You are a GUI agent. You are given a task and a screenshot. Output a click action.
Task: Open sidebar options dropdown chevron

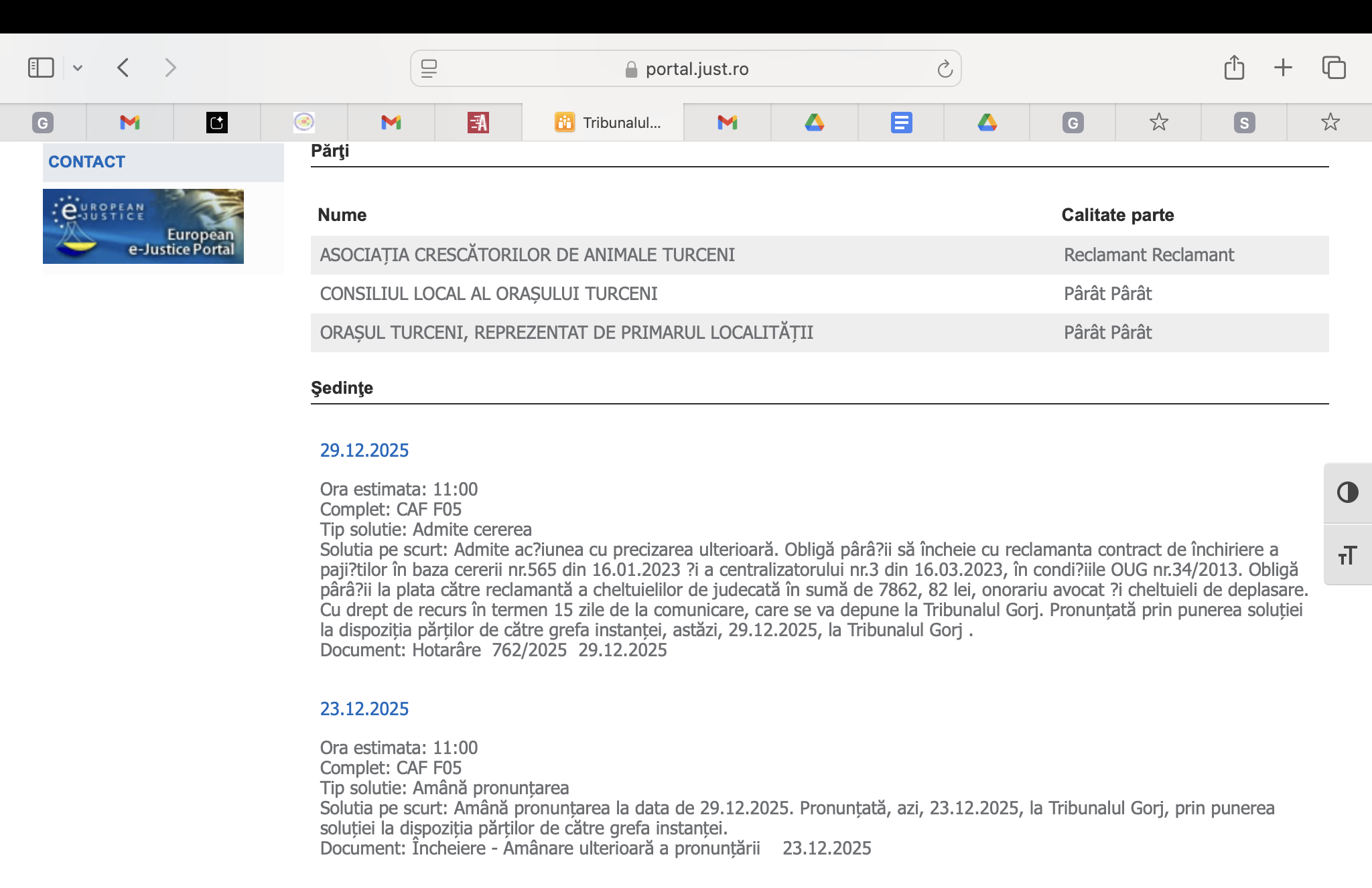click(x=78, y=68)
